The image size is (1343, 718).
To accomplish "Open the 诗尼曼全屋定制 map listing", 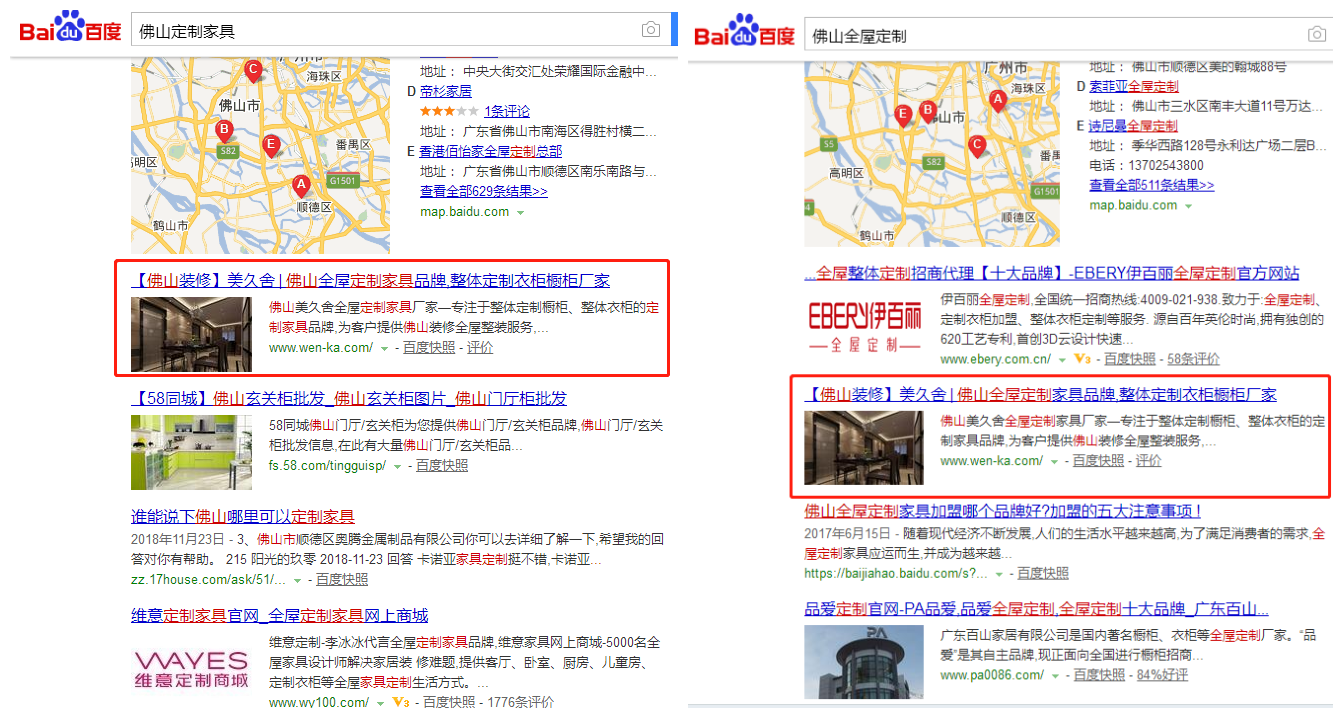I will coord(1133,126).
